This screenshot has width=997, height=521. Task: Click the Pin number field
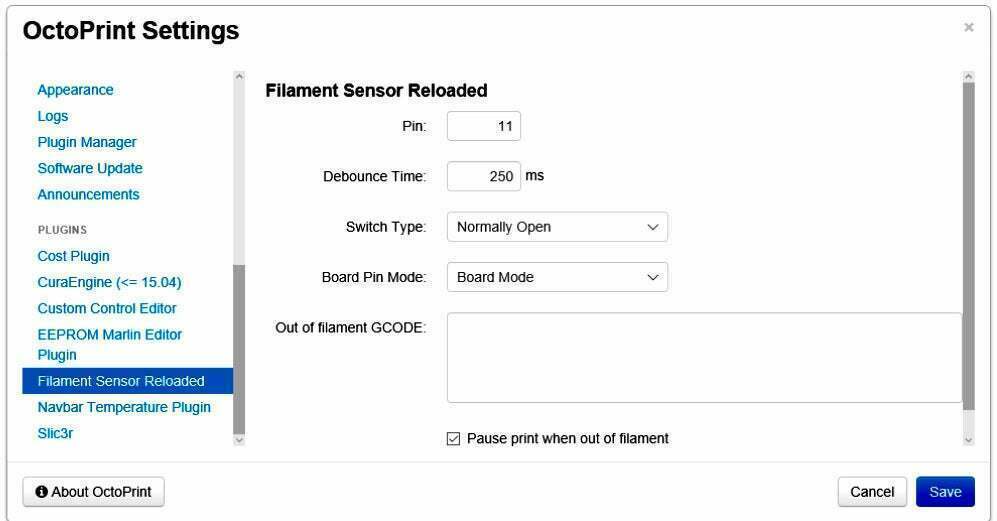point(484,126)
